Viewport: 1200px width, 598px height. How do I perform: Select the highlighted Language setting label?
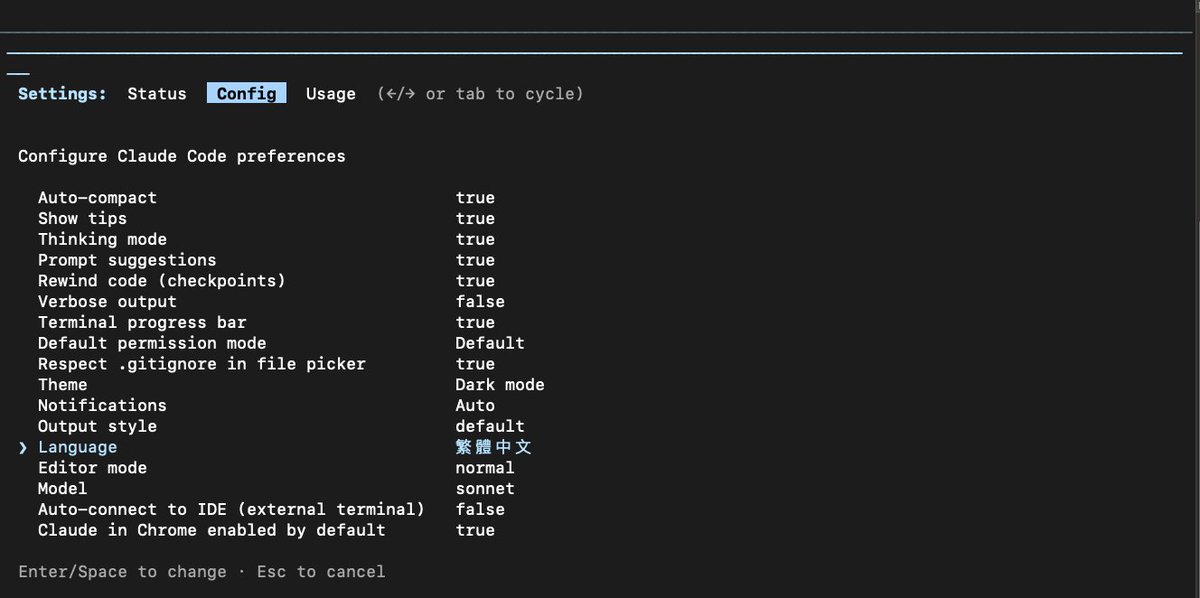click(x=77, y=447)
